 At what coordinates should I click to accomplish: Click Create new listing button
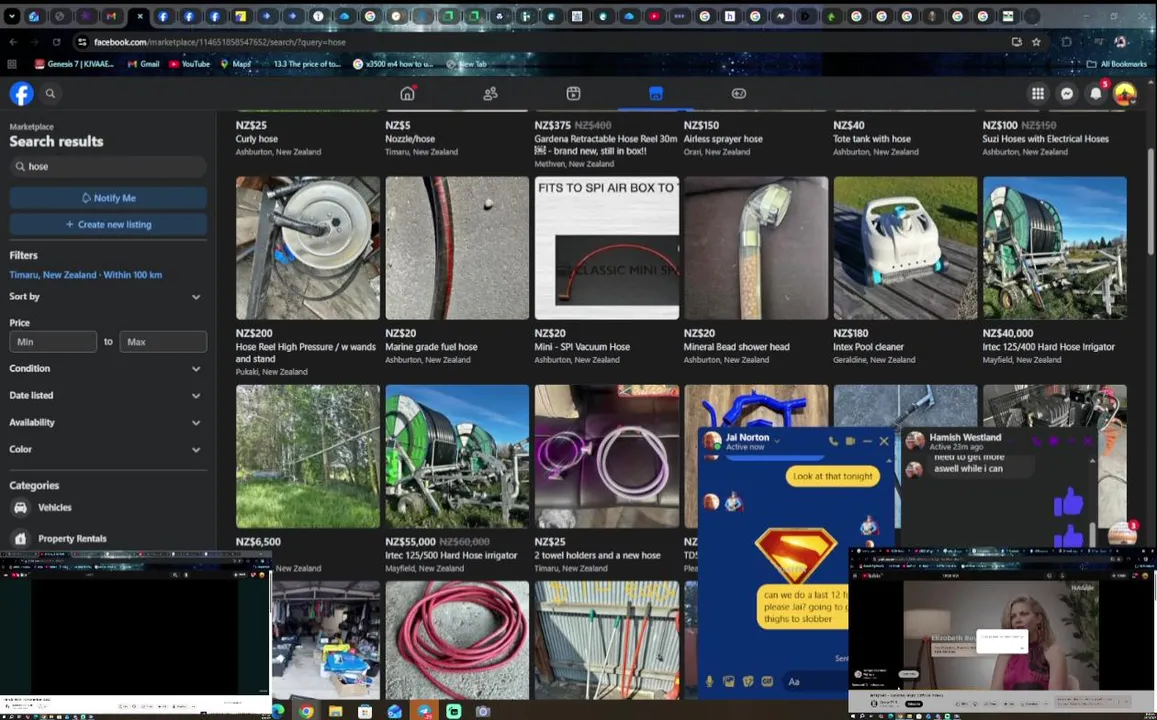[108, 224]
